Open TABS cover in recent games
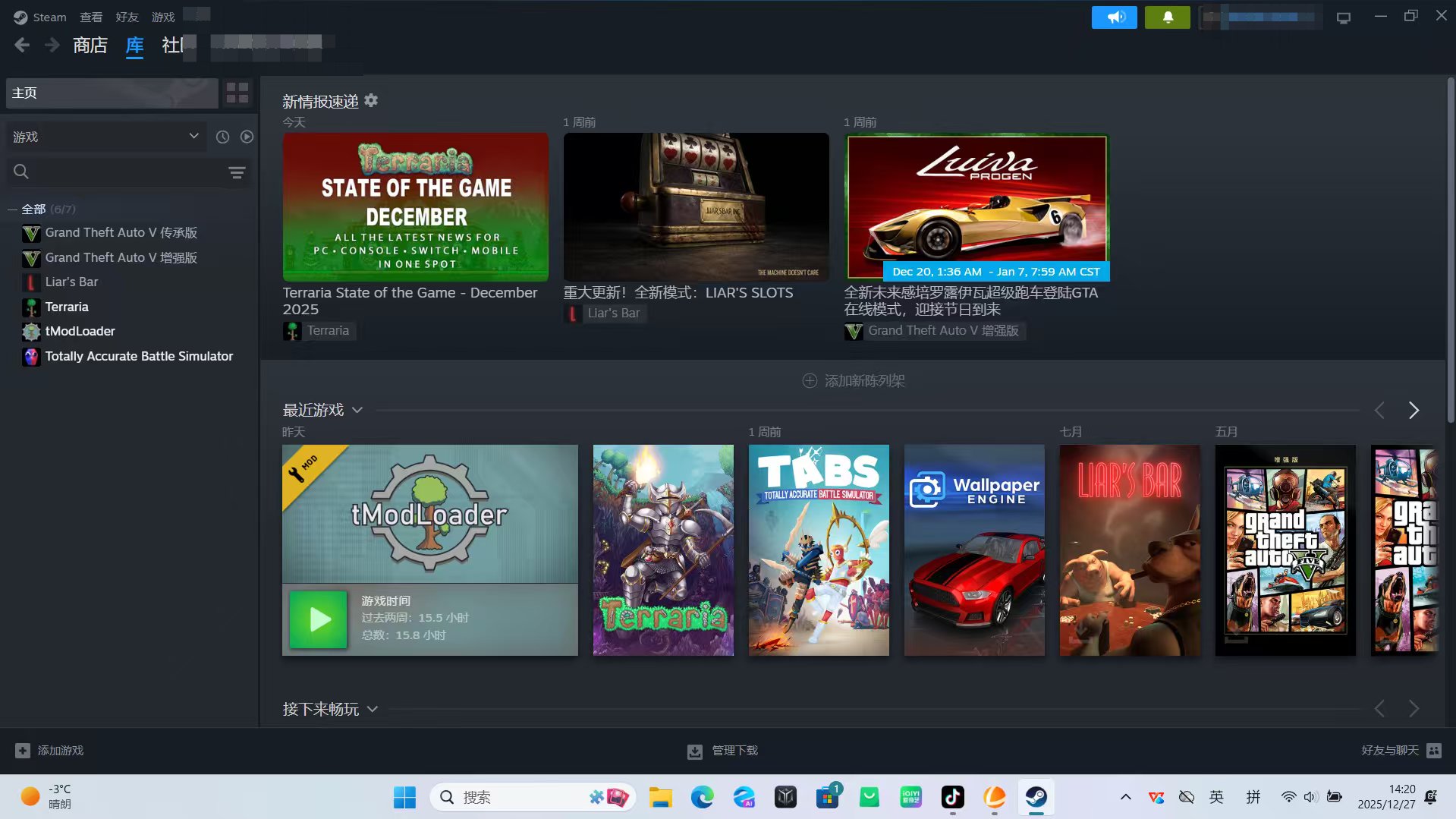Viewport: 1456px width, 819px height. pyautogui.click(x=819, y=550)
